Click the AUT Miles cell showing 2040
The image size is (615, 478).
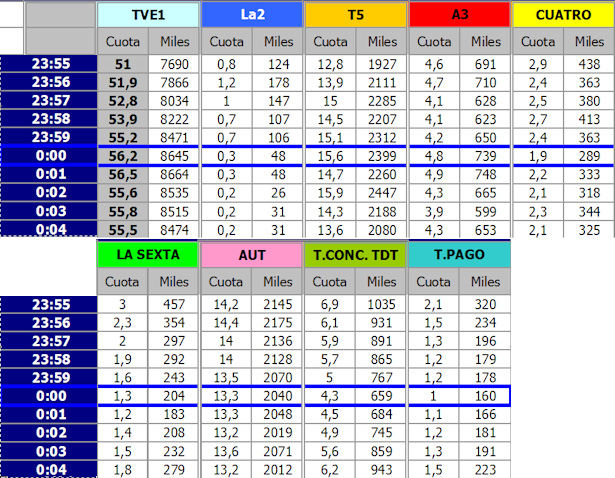[277, 397]
